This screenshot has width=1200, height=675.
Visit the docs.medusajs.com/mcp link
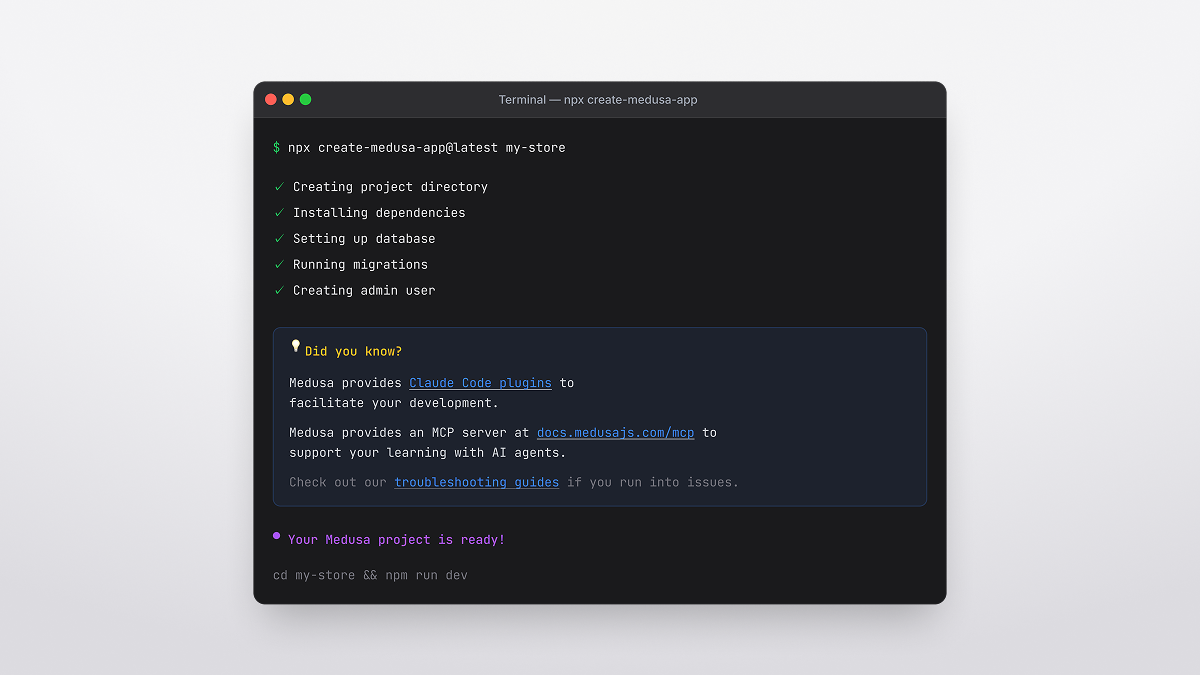[x=615, y=432]
